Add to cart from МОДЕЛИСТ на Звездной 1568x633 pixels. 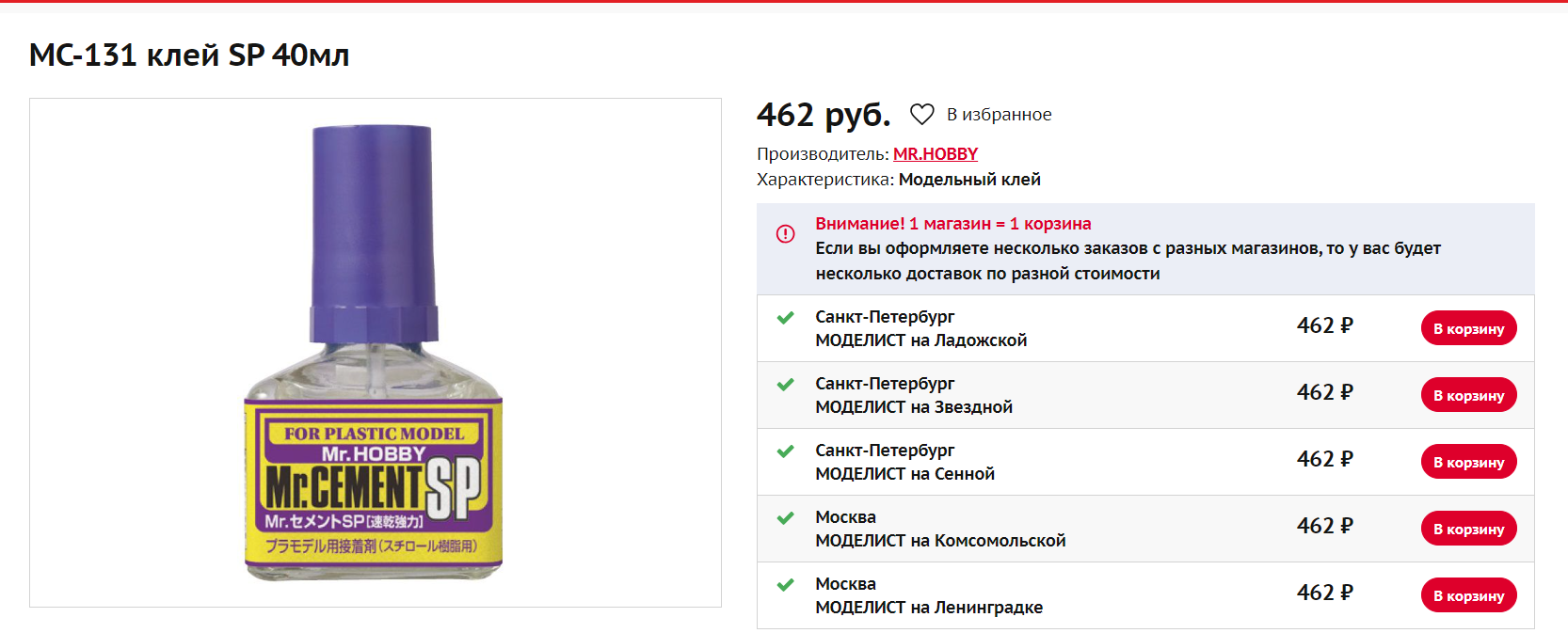pyautogui.click(x=1468, y=395)
